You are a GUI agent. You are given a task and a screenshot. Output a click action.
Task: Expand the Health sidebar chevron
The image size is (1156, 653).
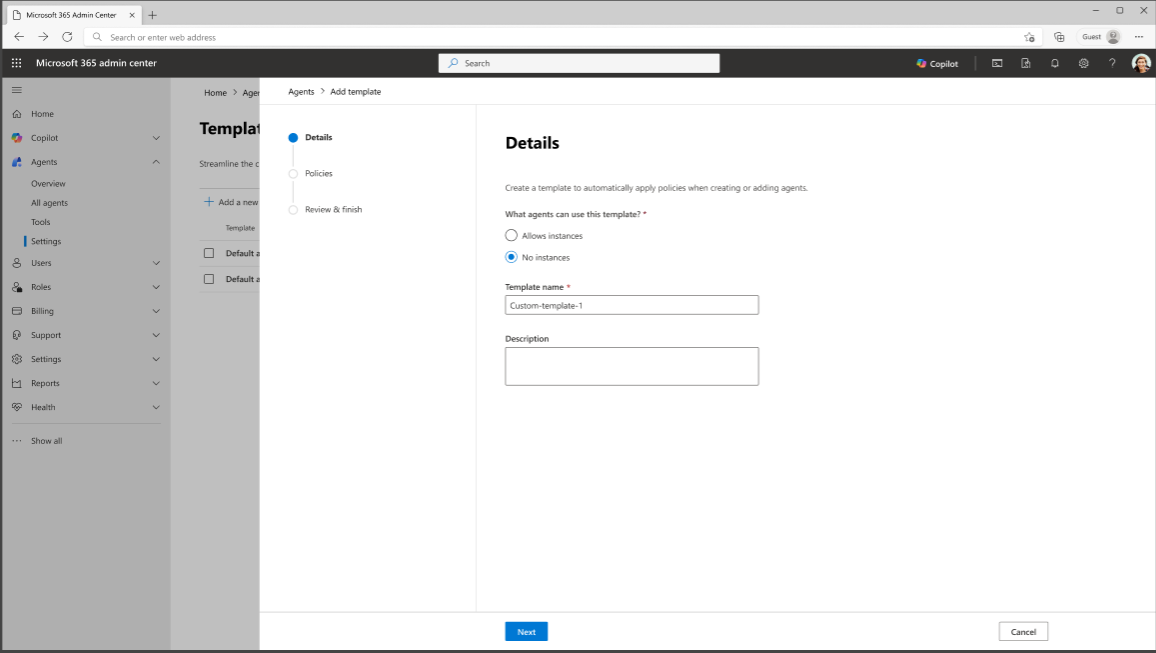pos(156,408)
